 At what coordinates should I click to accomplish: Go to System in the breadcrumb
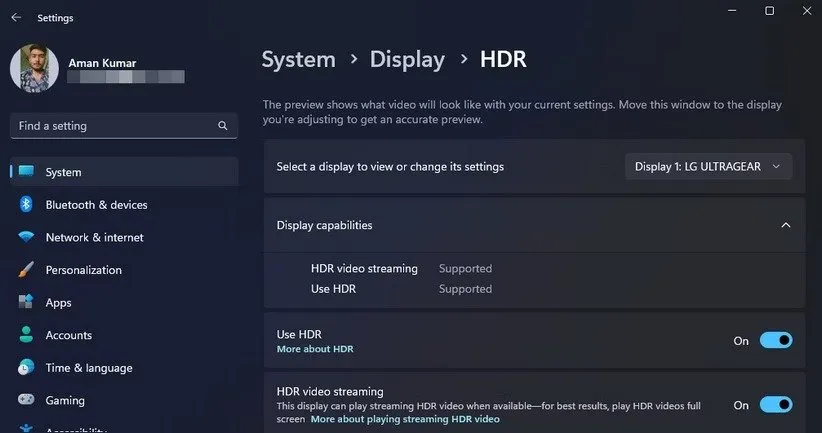[298, 60]
